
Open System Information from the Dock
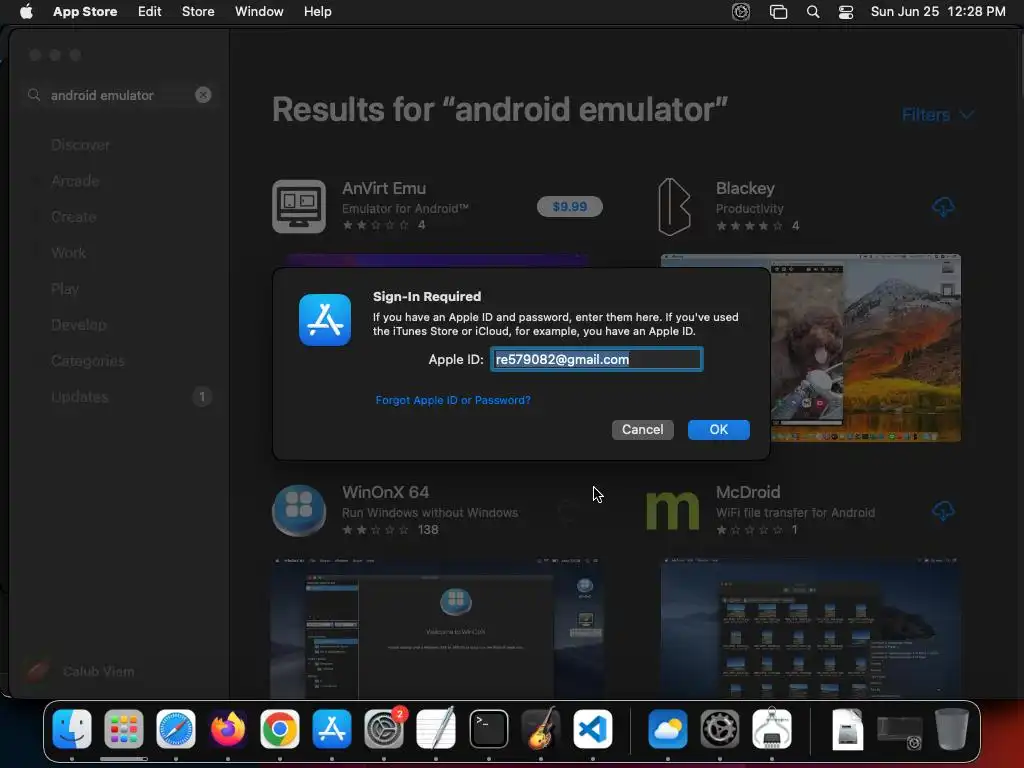coord(772,729)
